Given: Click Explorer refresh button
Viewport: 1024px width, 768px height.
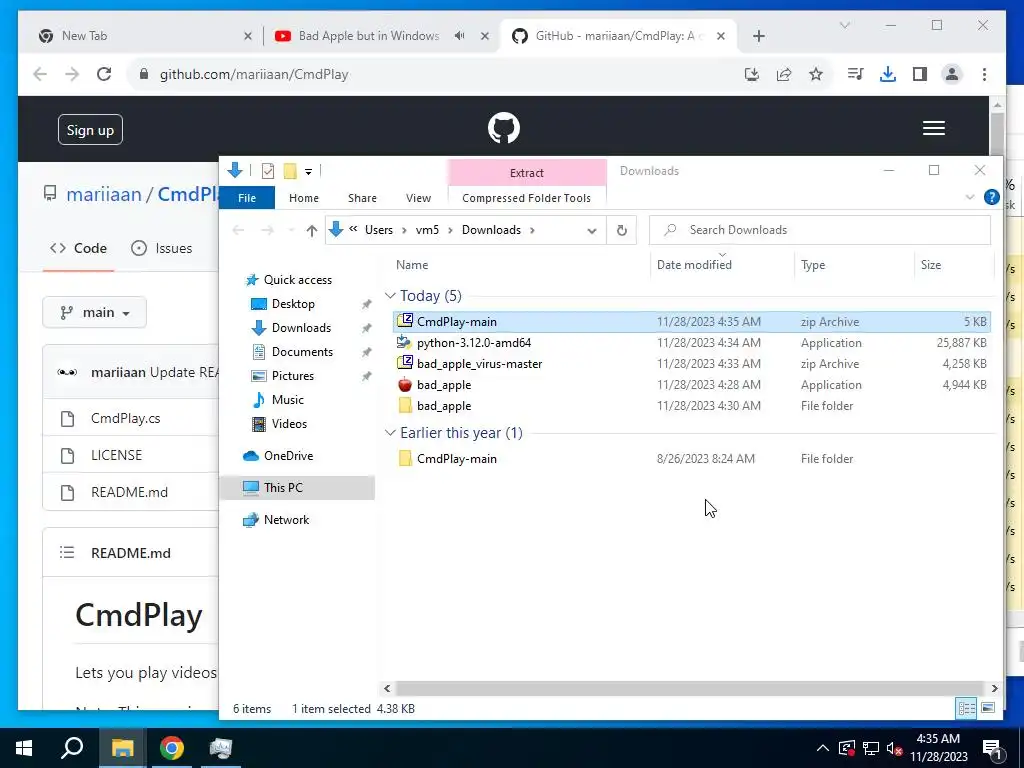Looking at the screenshot, I should pyautogui.click(x=622, y=230).
